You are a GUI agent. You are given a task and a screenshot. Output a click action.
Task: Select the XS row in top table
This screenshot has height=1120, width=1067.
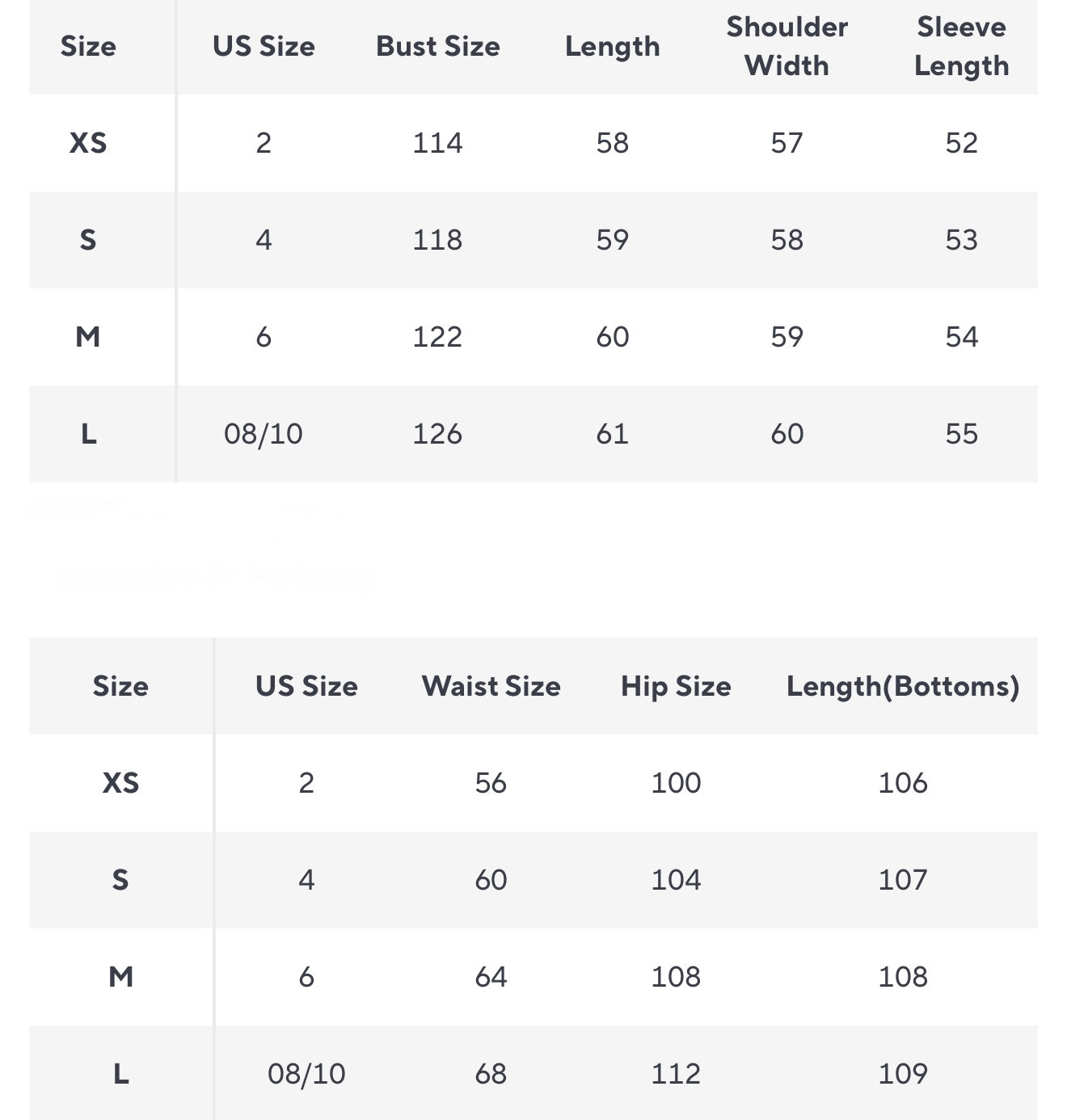pos(88,143)
